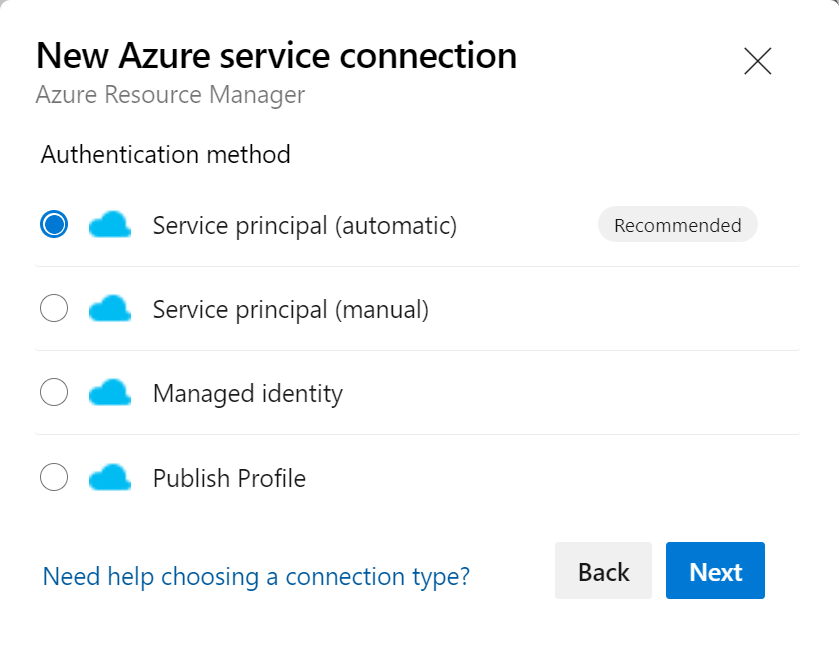Image resolution: width=839 pixels, height=650 pixels.
Task: Click the Recommended badge
Action: (677, 225)
